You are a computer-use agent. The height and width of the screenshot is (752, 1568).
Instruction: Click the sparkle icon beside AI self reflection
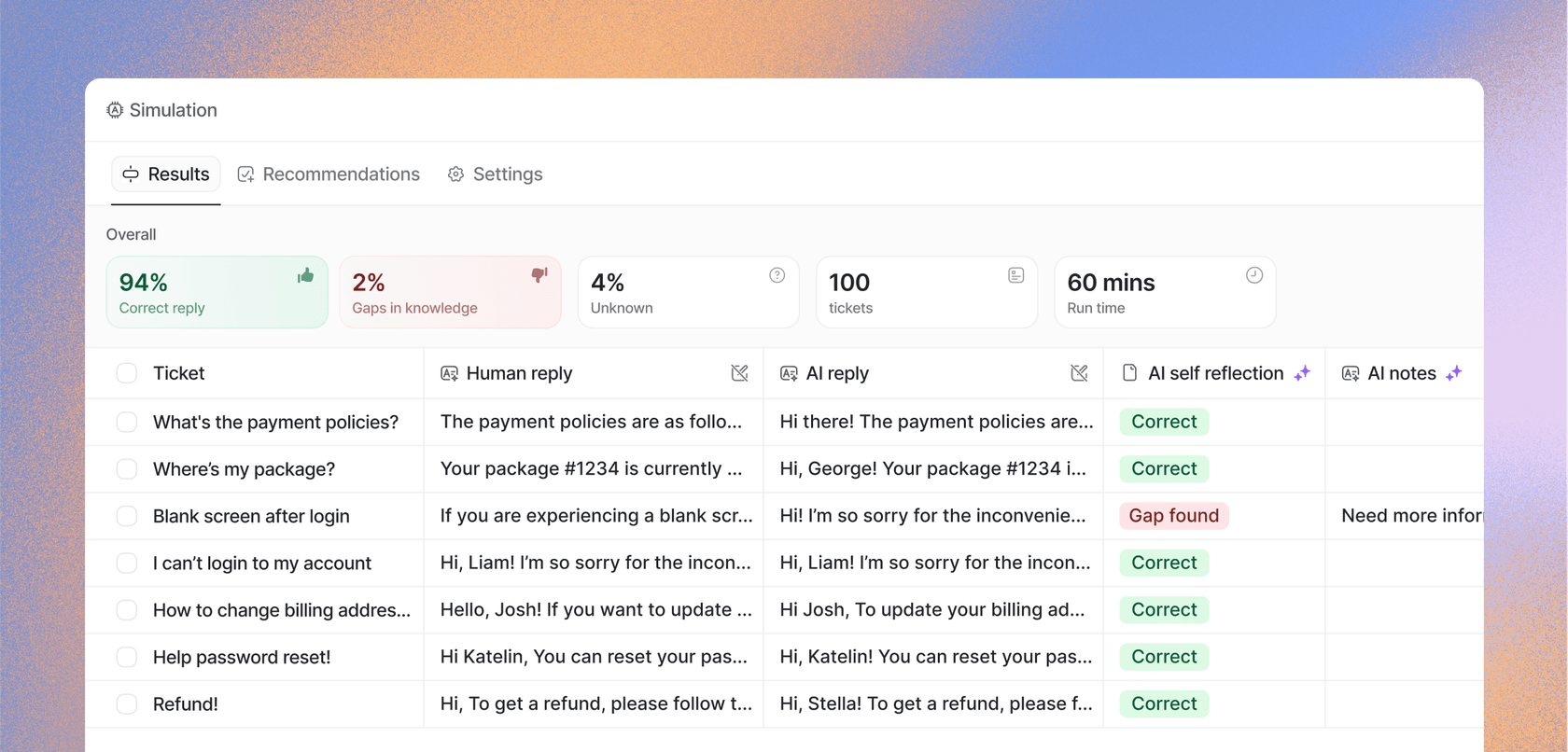tap(1302, 373)
